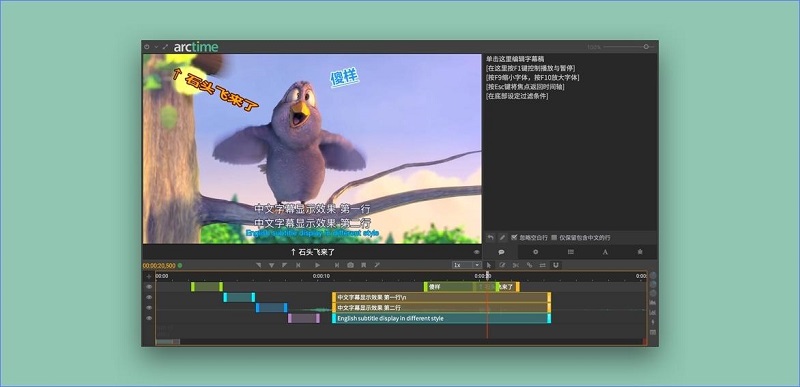
Task: Open the letter A style tab
Action: 605,252
